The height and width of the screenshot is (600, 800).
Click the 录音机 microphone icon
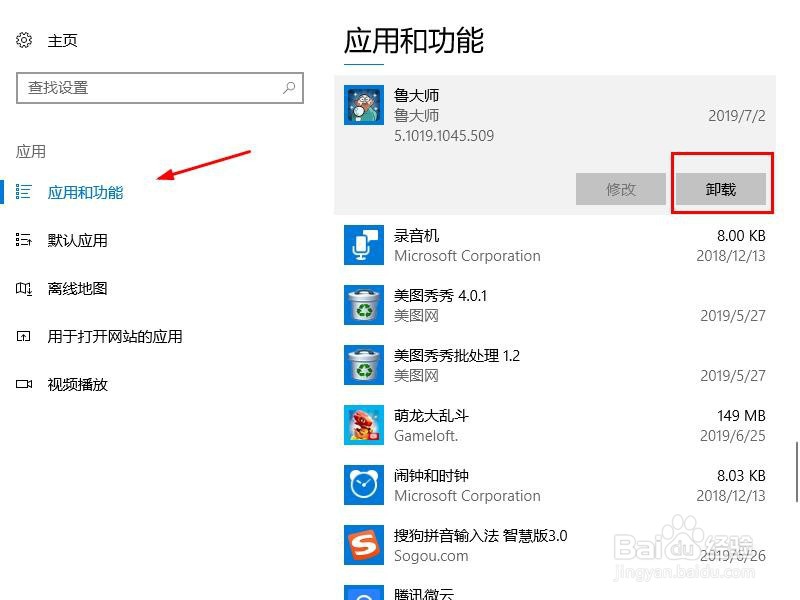(364, 245)
